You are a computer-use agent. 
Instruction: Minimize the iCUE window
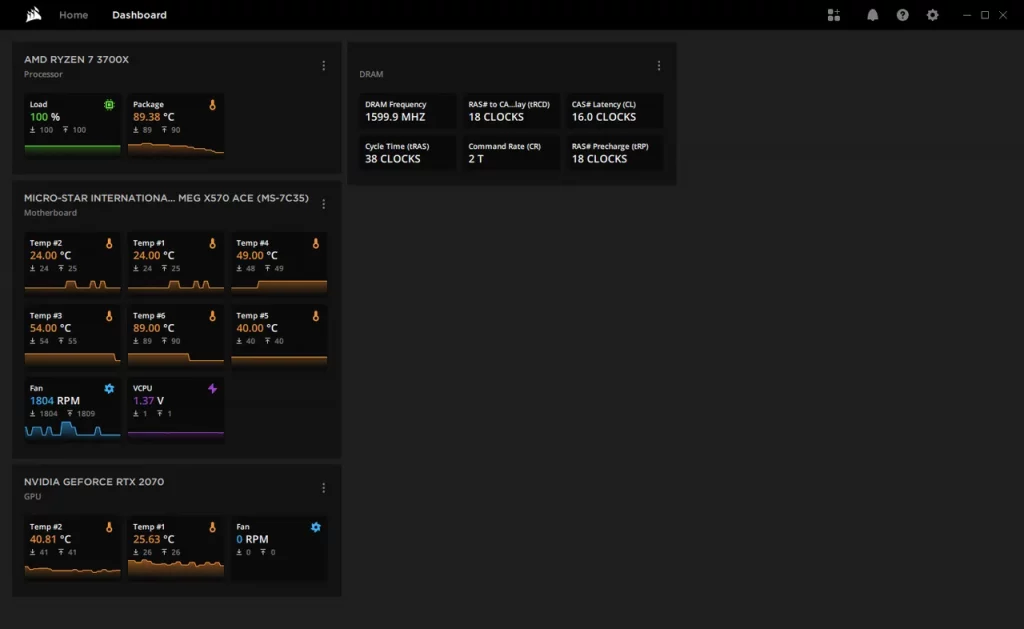coord(967,15)
